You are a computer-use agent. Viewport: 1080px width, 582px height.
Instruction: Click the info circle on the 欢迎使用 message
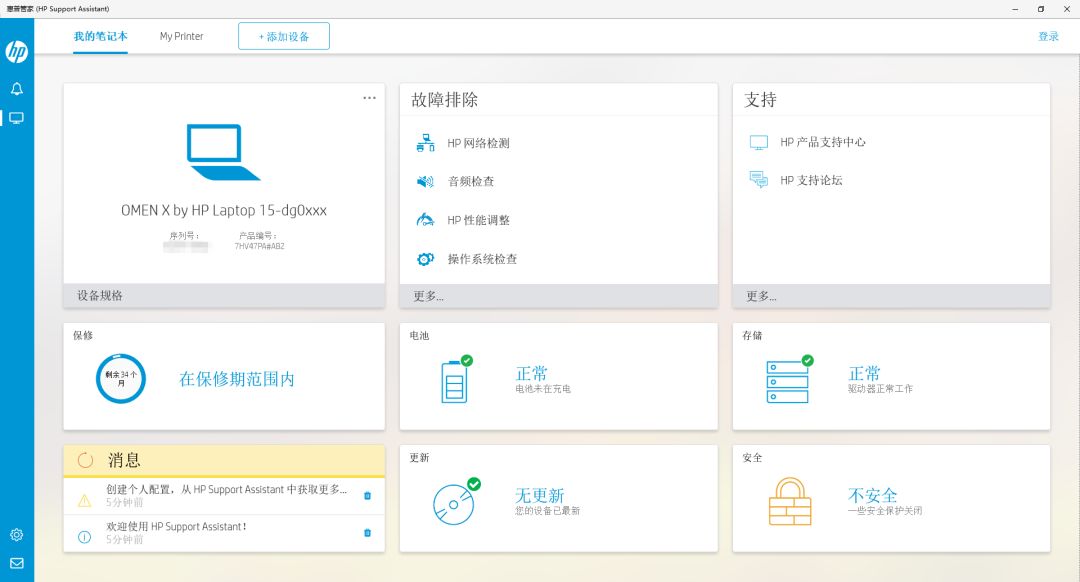(x=85, y=537)
